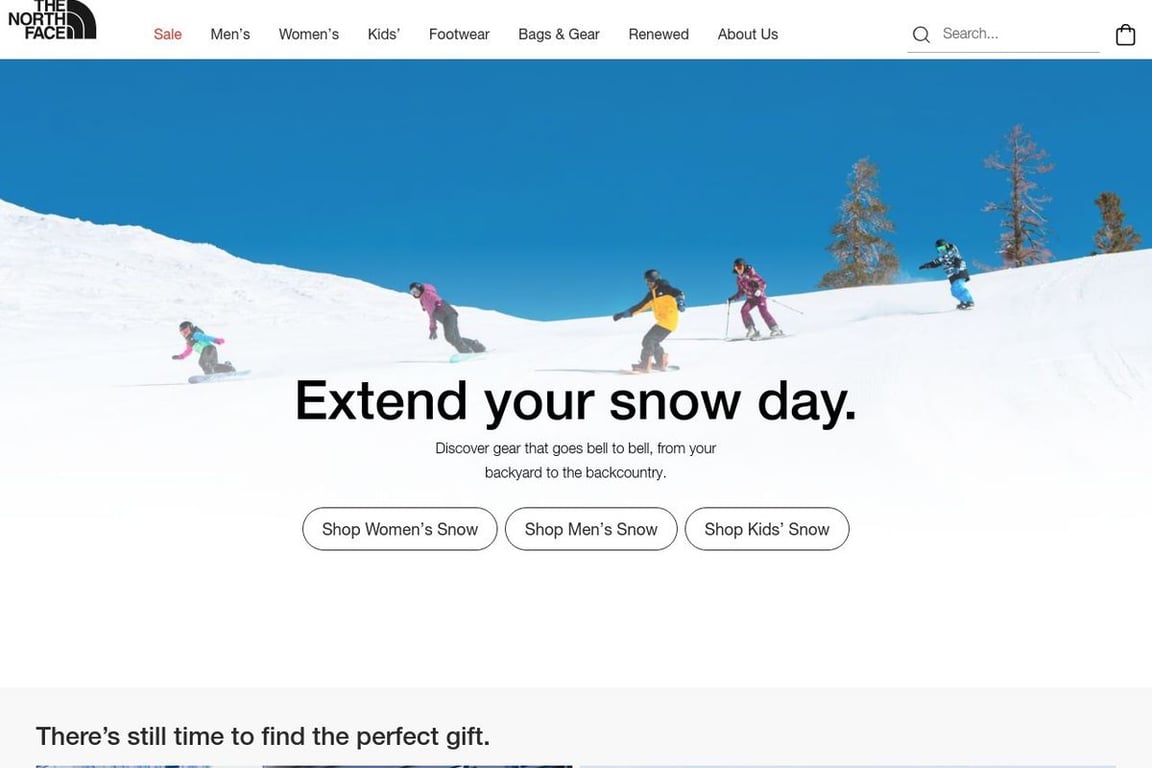Screen dimensions: 1152x768
Task: Open the Sale menu item
Action: (x=168, y=35)
